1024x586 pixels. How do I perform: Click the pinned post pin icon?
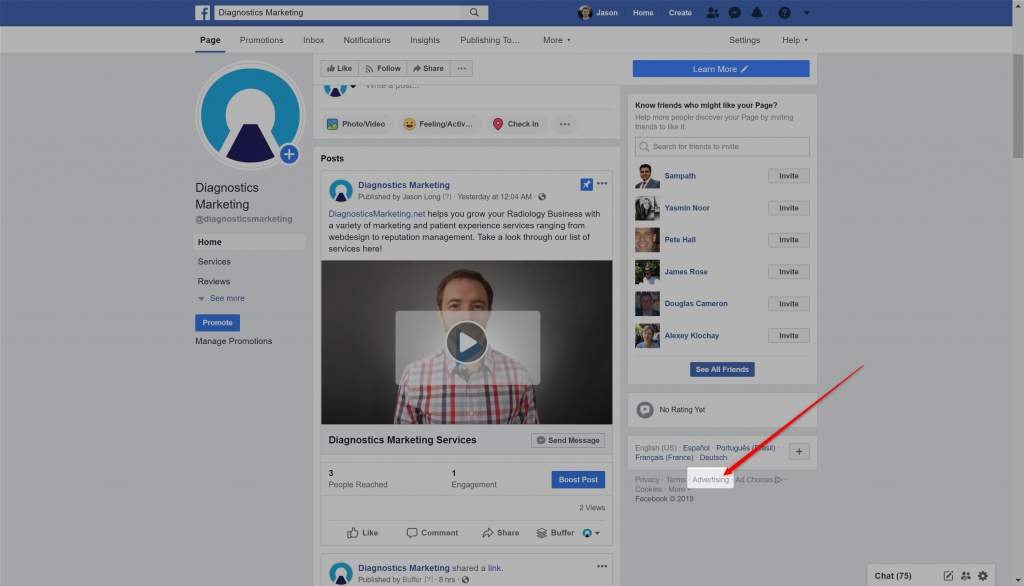point(586,184)
